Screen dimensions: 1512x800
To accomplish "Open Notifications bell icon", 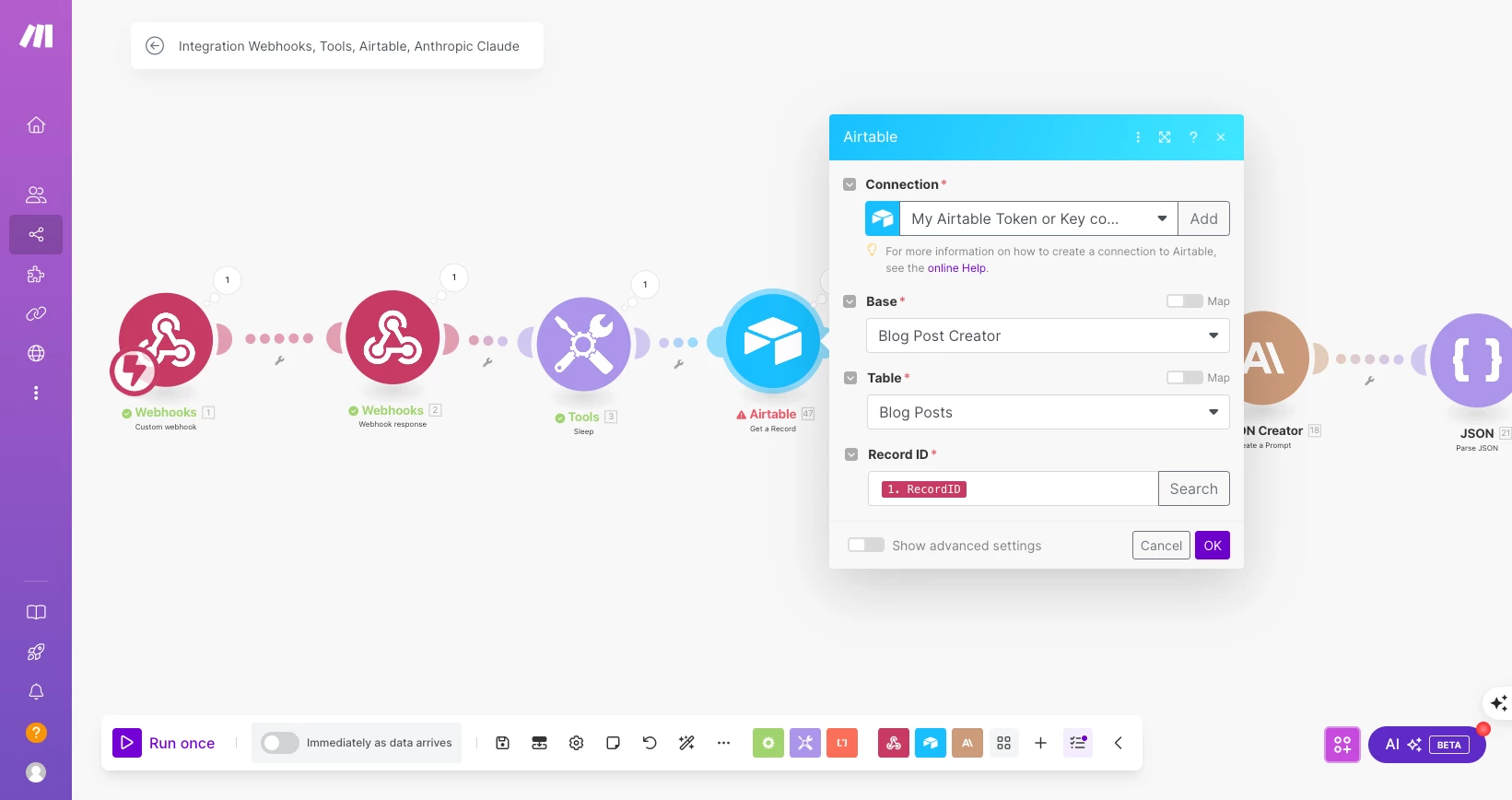I will coord(36,691).
